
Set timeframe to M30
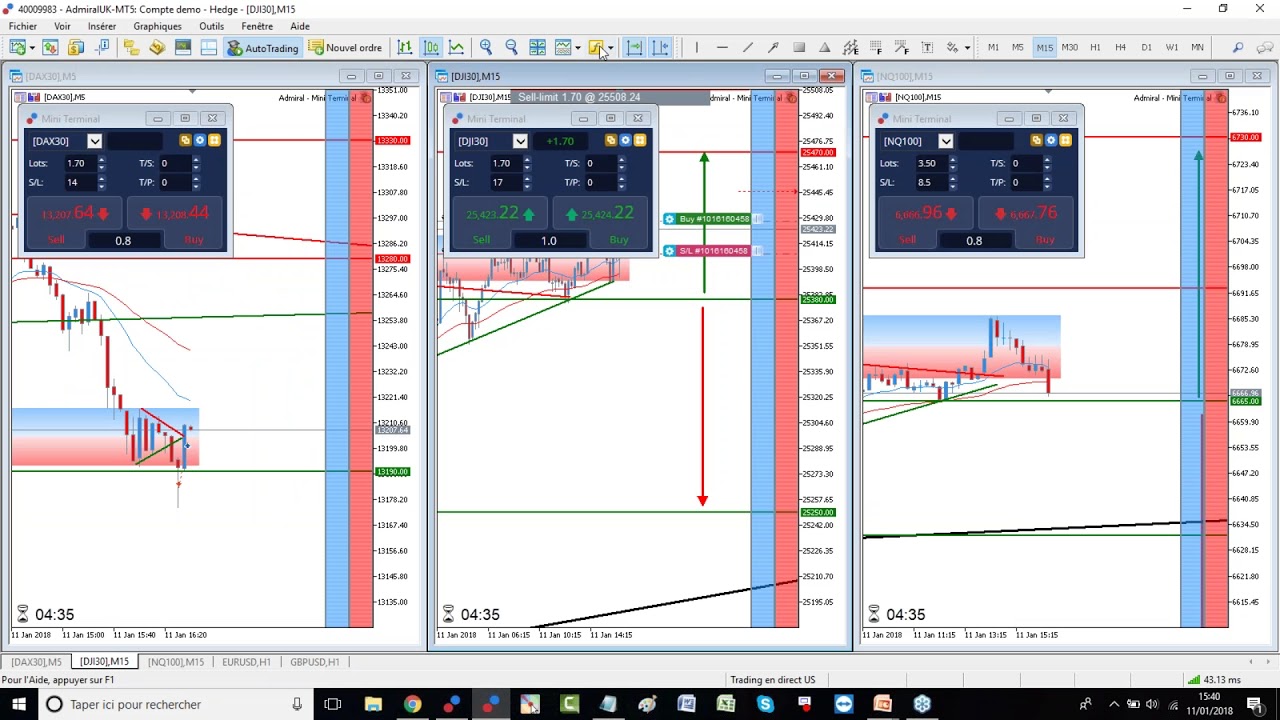click(x=1069, y=47)
